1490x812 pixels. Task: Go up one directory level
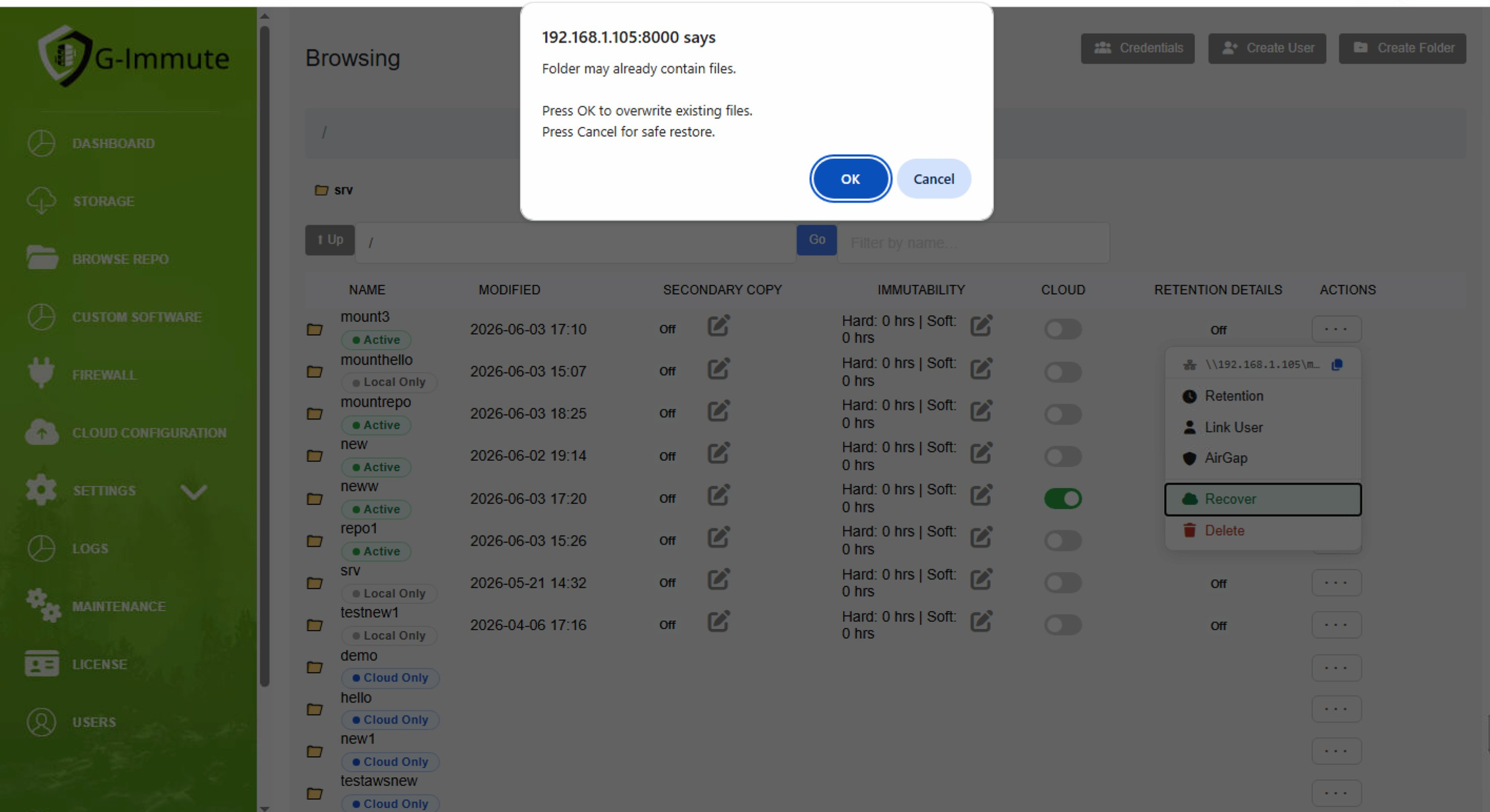330,240
